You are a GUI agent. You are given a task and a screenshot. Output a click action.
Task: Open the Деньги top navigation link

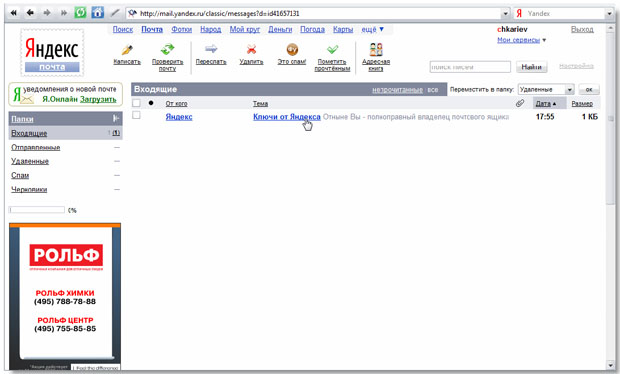280,29
